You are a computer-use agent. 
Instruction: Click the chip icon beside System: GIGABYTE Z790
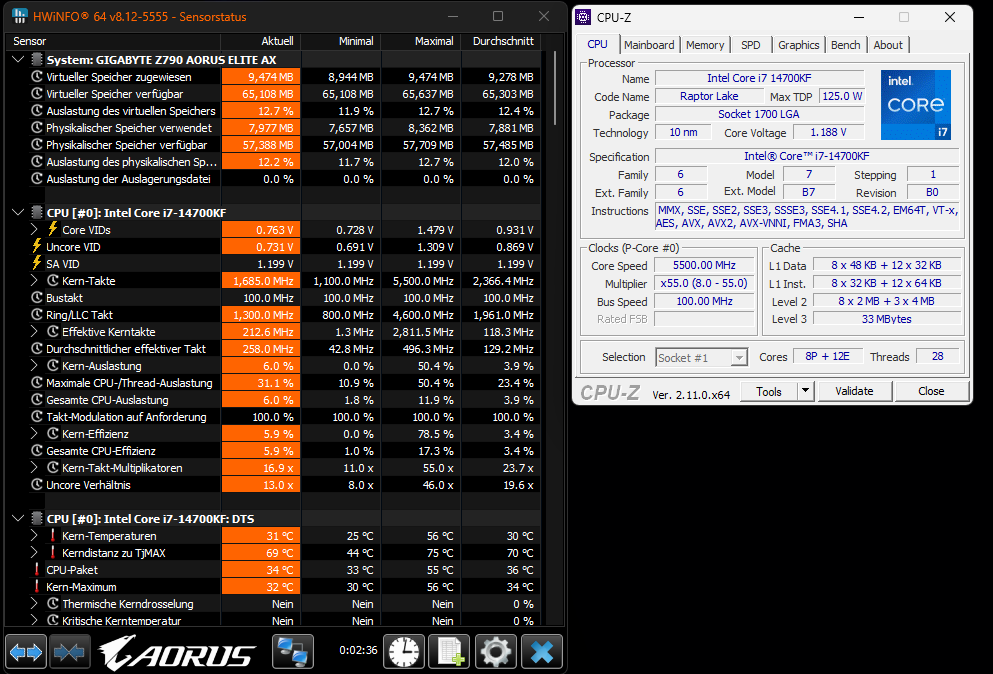pos(37,60)
